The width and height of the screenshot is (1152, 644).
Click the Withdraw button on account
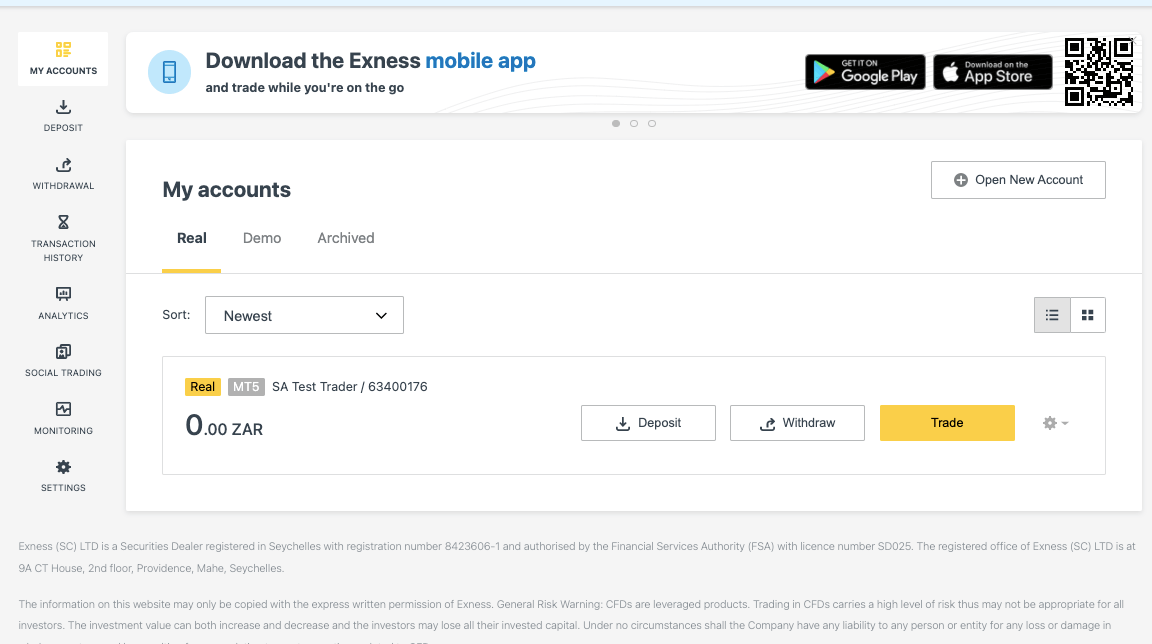797,423
